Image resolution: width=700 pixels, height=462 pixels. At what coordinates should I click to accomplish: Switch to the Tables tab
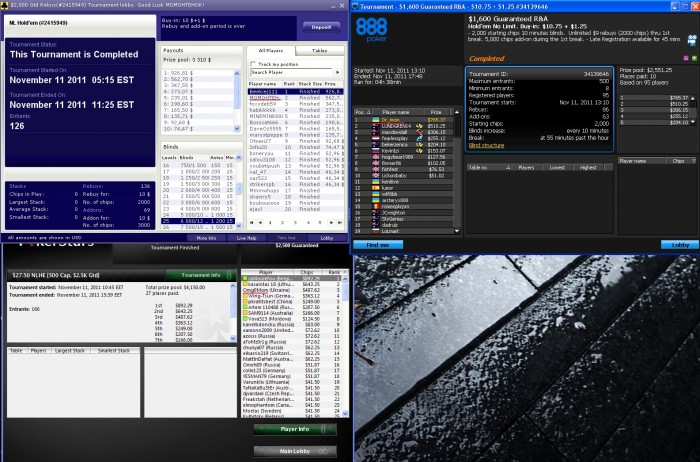[x=320, y=50]
